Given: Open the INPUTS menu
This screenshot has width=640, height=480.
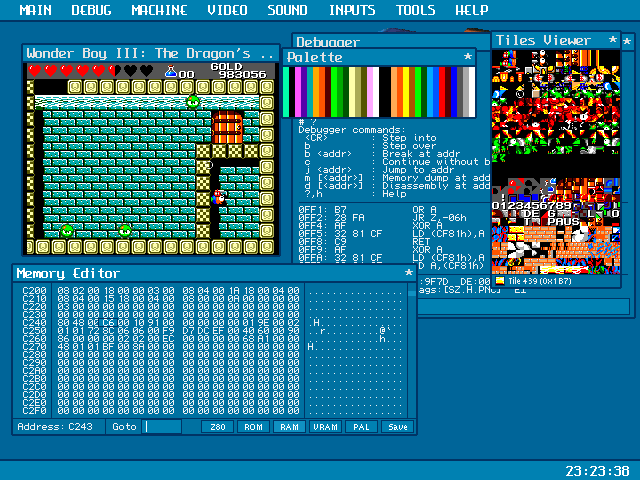Looking at the screenshot, I should 352,10.
